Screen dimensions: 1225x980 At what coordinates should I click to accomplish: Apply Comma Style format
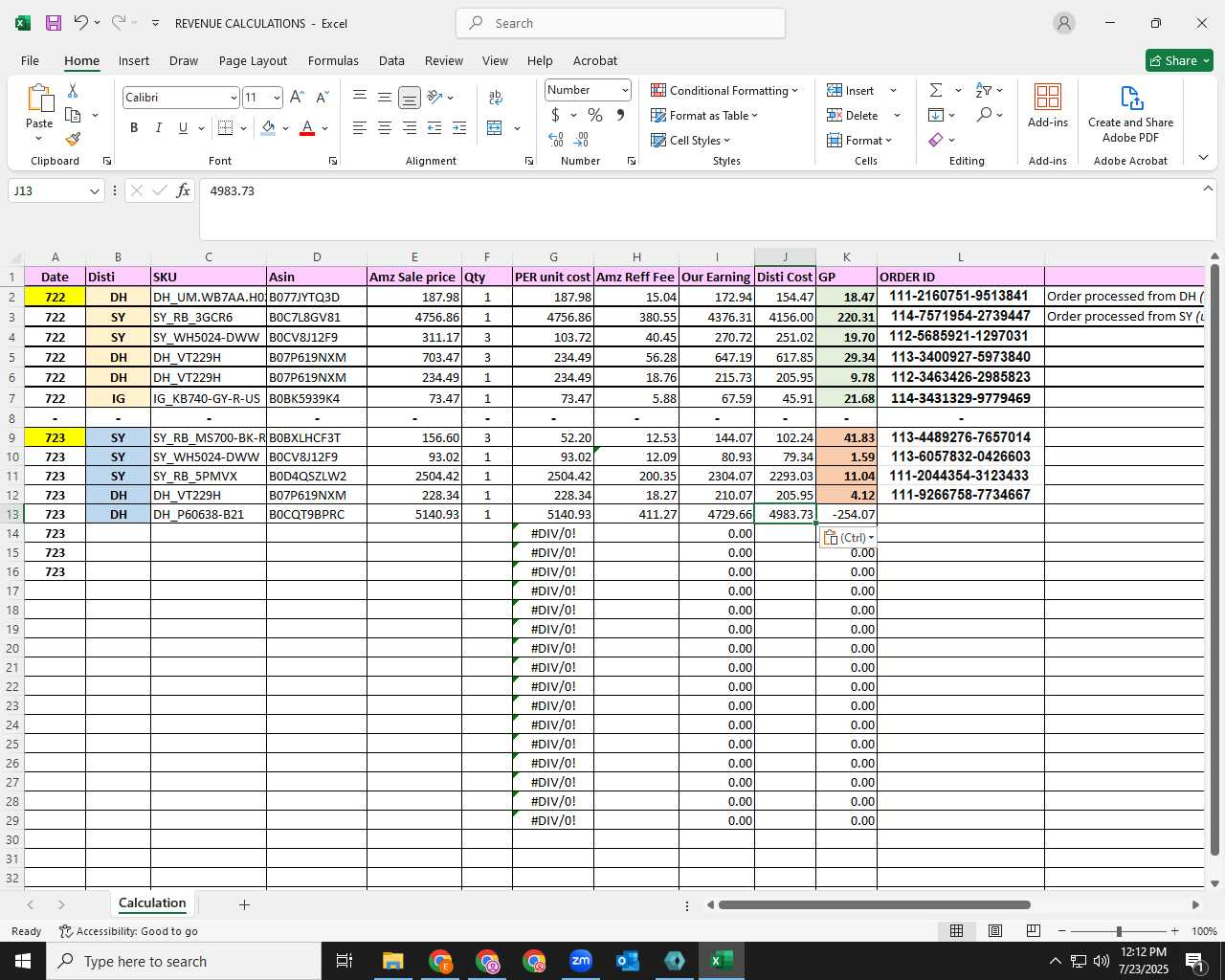point(620,115)
